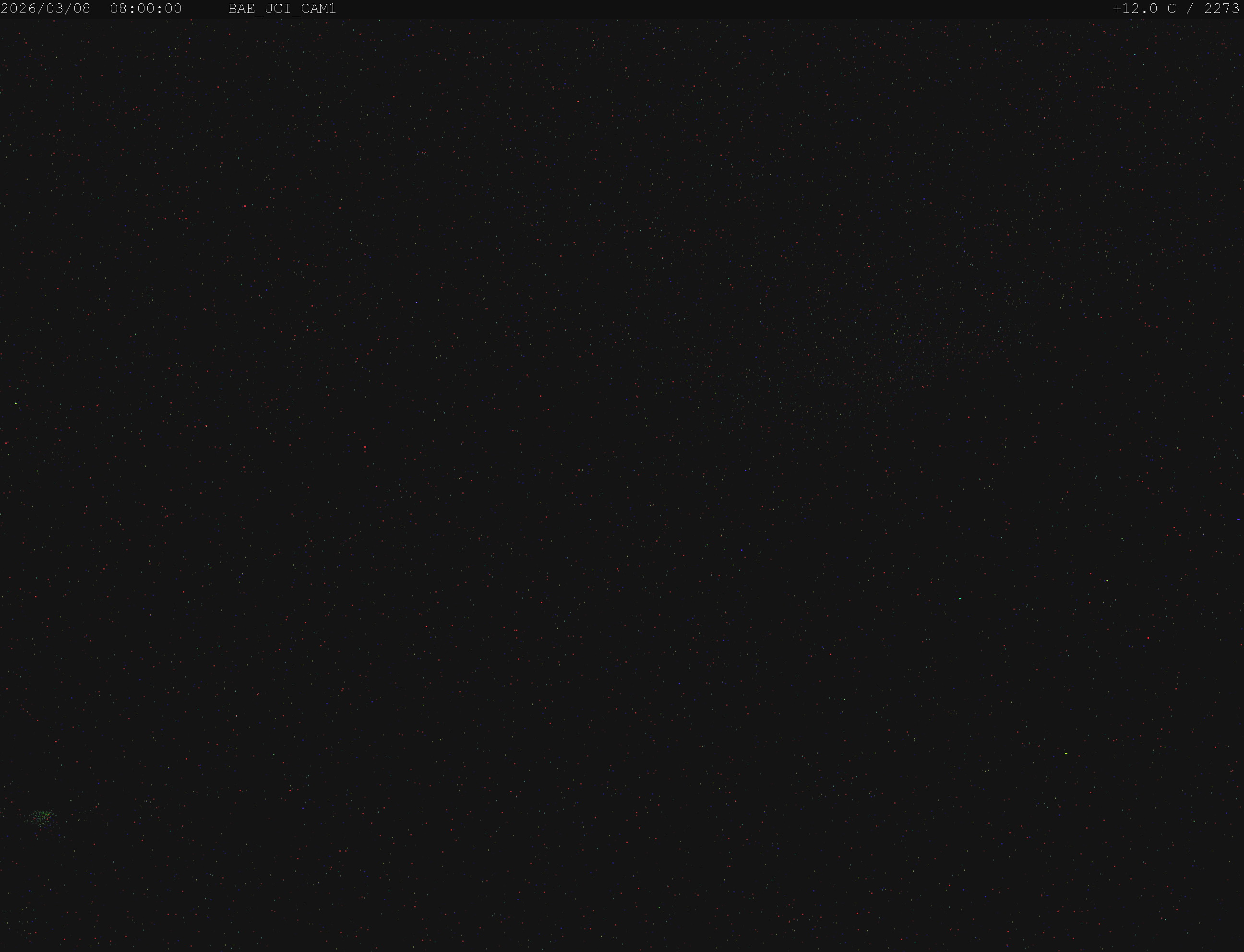Screen dimensions: 1244x952
Task: Click the cyan dash at the left edge
Action: click(16, 403)
